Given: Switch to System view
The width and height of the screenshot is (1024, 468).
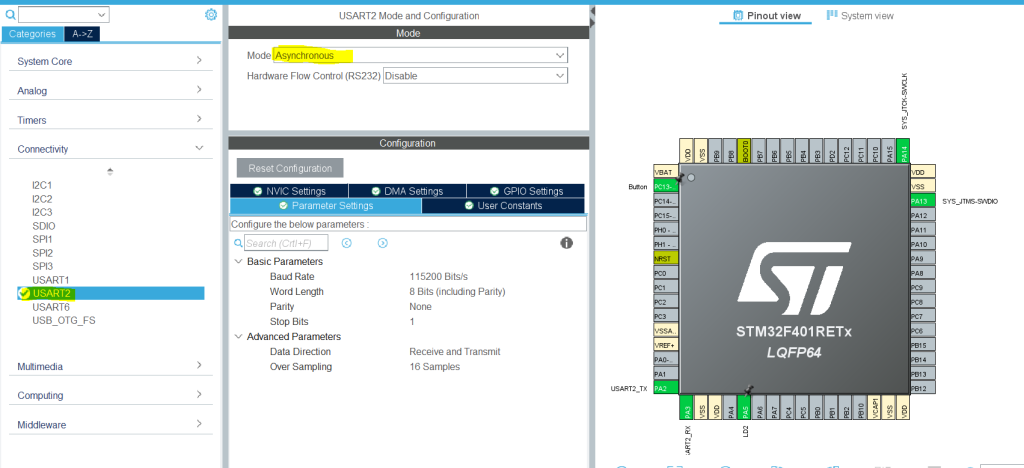Looking at the screenshot, I should tap(860, 16).
